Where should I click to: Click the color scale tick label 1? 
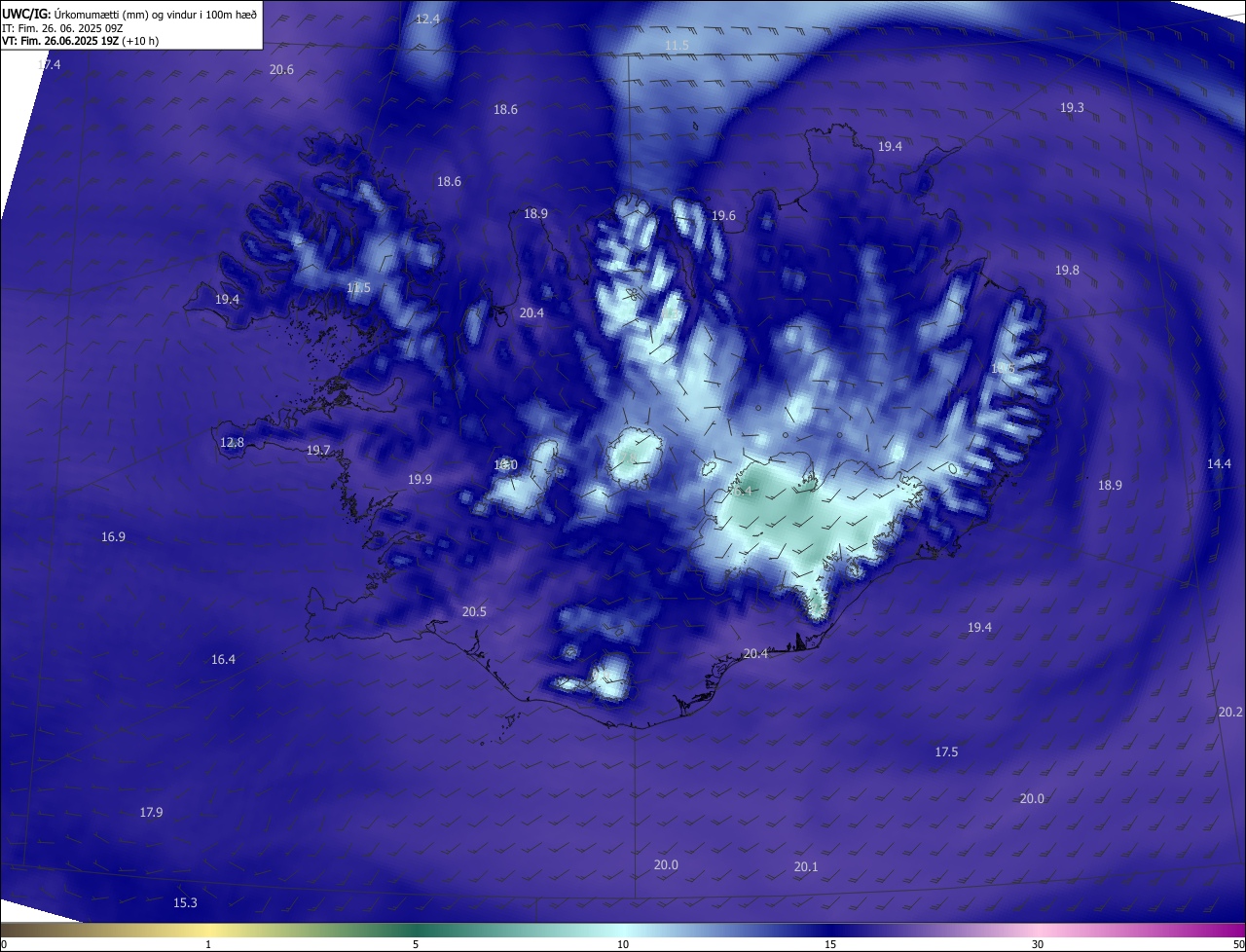click(x=208, y=944)
